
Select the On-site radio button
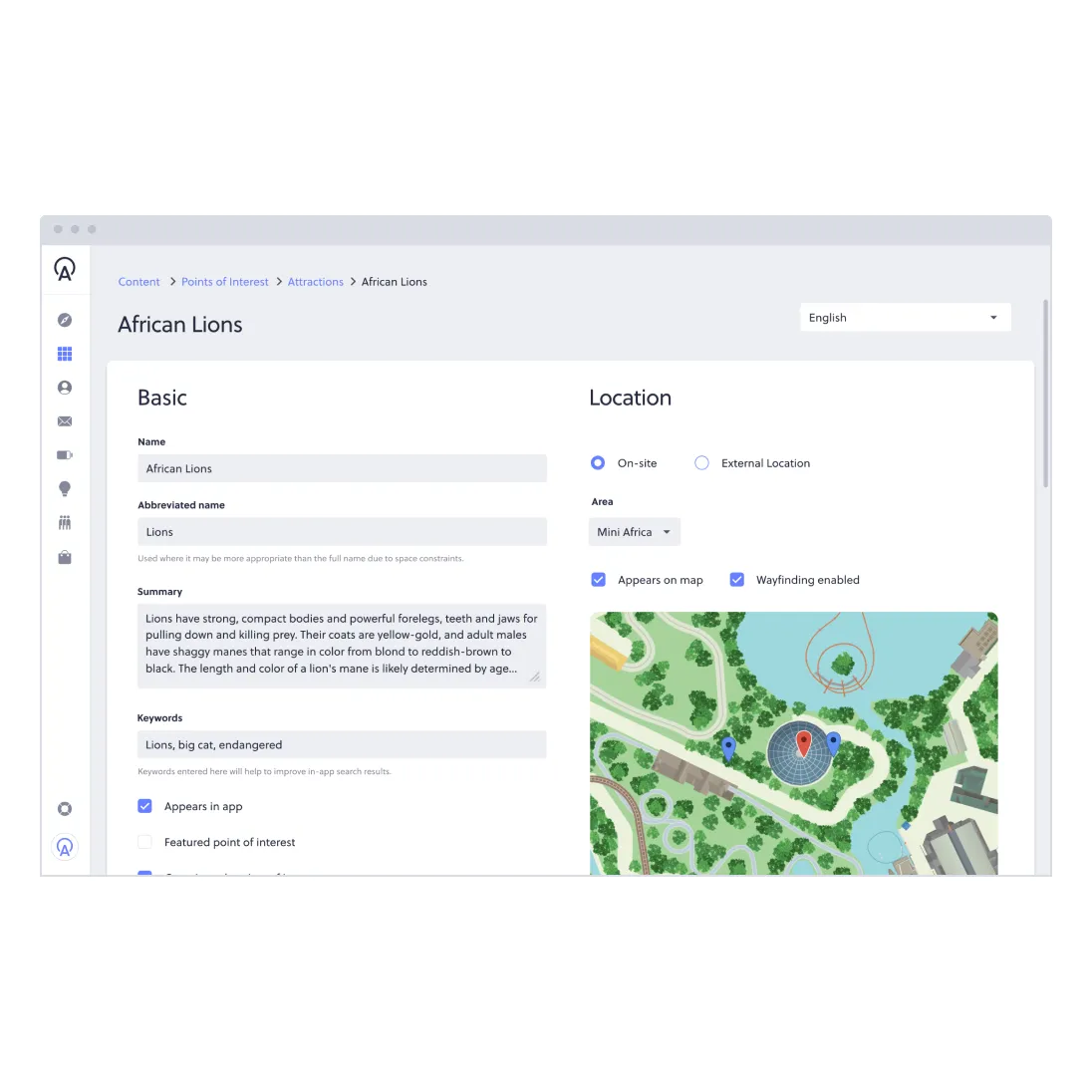[x=598, y=463]
